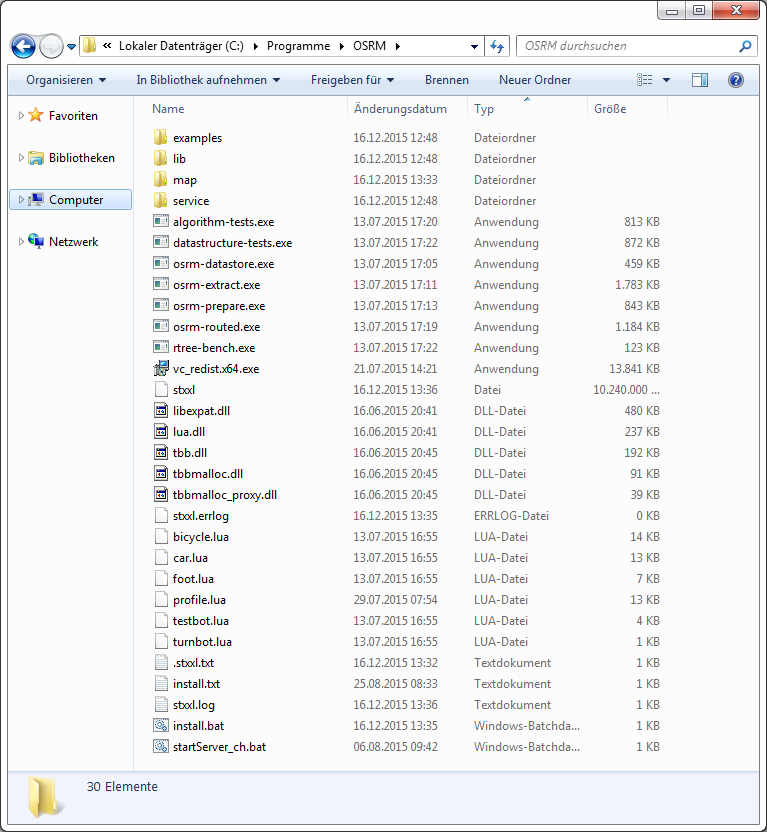Click the Forward navigation arrow button
Screen dimensions: 767x832
click(x=51, y=46)
